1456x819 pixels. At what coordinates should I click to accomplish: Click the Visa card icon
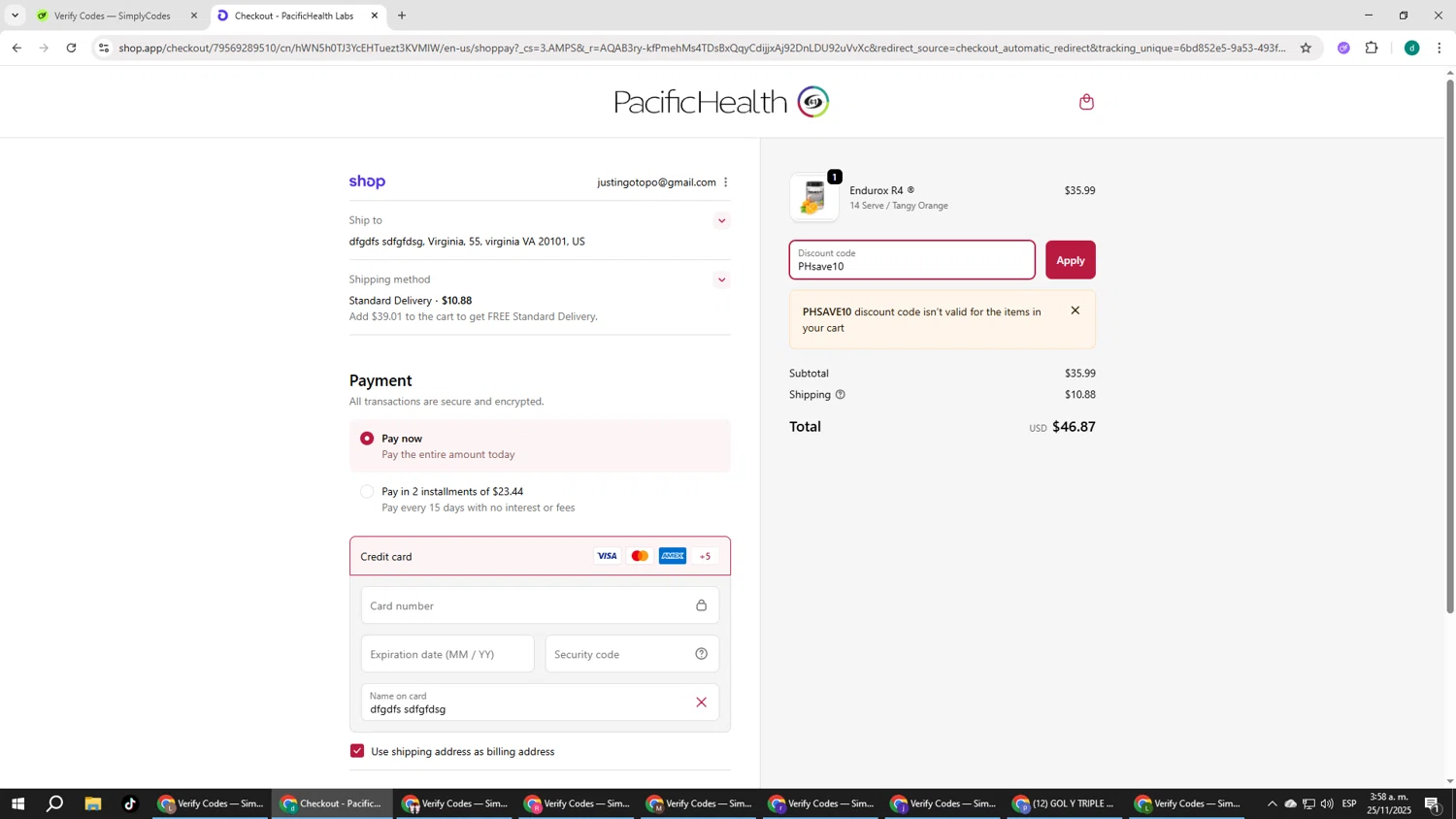click(x=607, y=556)
